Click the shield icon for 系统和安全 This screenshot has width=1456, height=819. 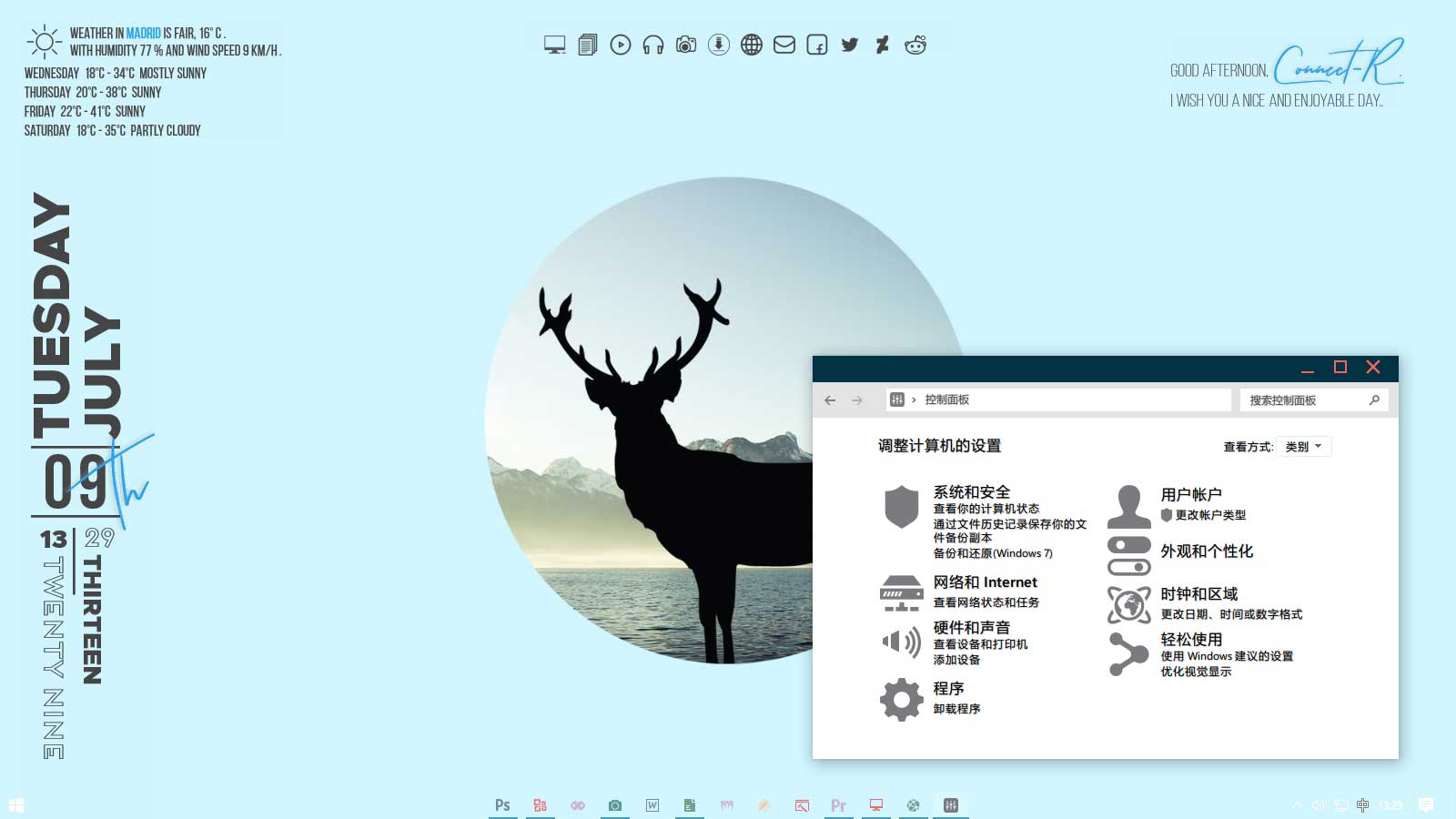tap(902, 506)
